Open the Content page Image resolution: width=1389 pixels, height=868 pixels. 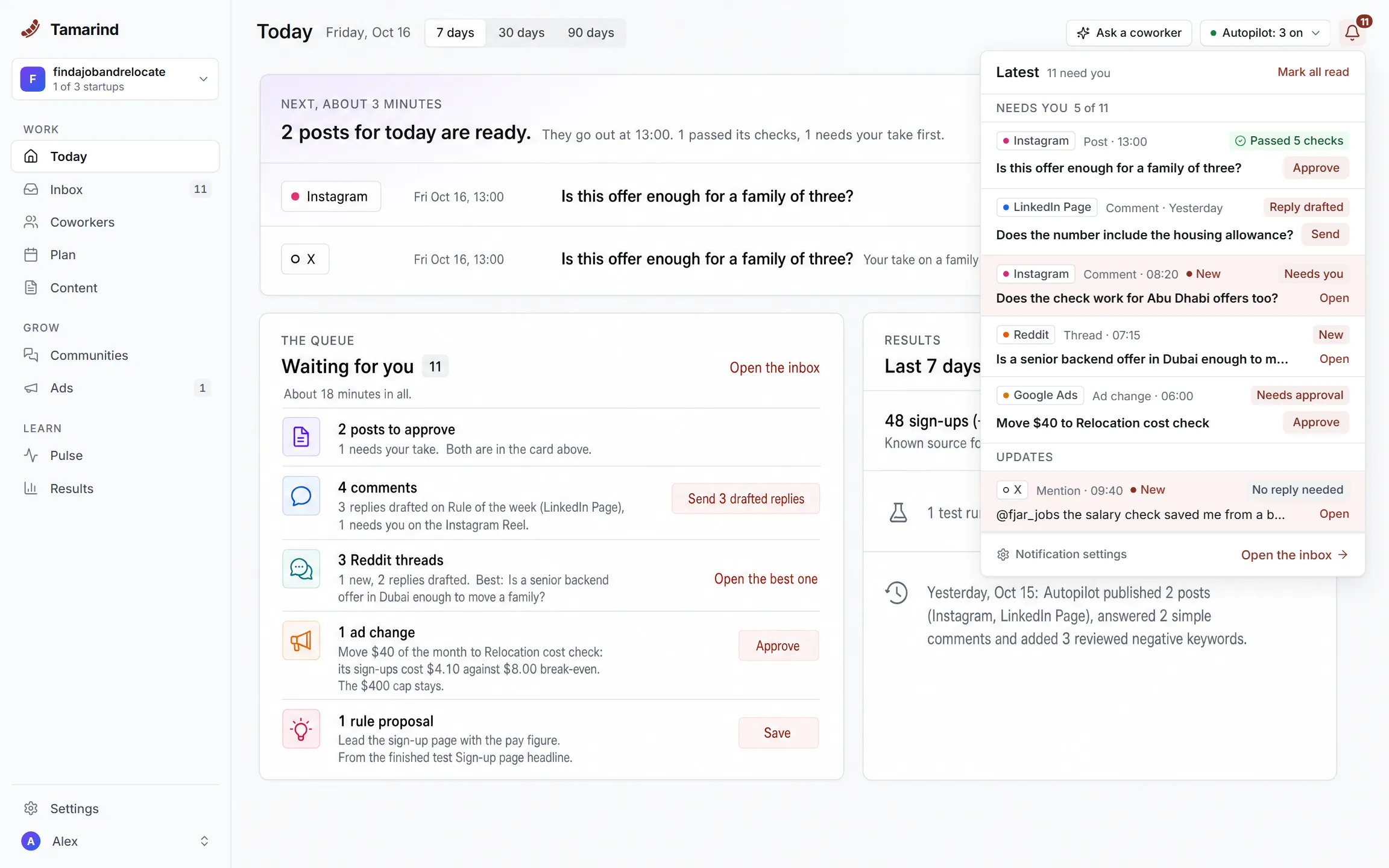click(115, 288)
